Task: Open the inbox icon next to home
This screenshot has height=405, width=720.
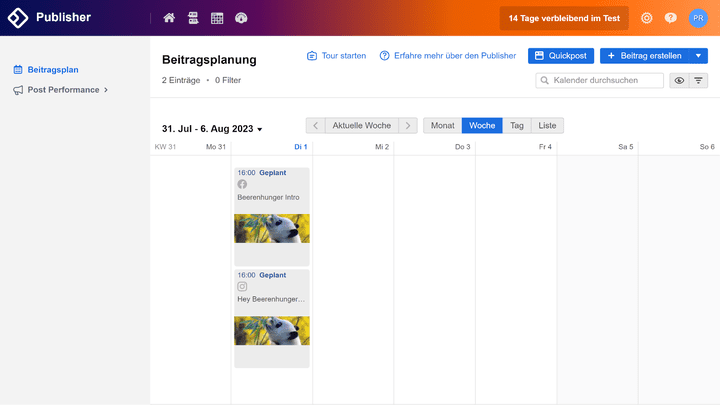Action: tap(193, 18)
